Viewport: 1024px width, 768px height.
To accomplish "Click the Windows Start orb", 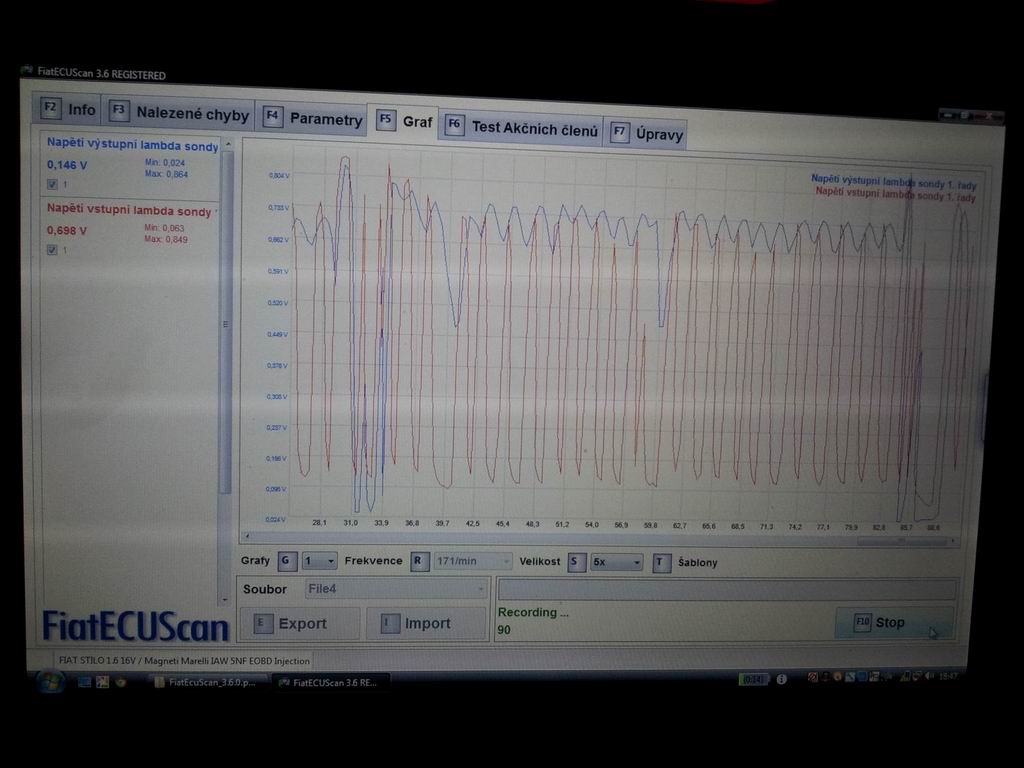I will [x=50, y=682].
